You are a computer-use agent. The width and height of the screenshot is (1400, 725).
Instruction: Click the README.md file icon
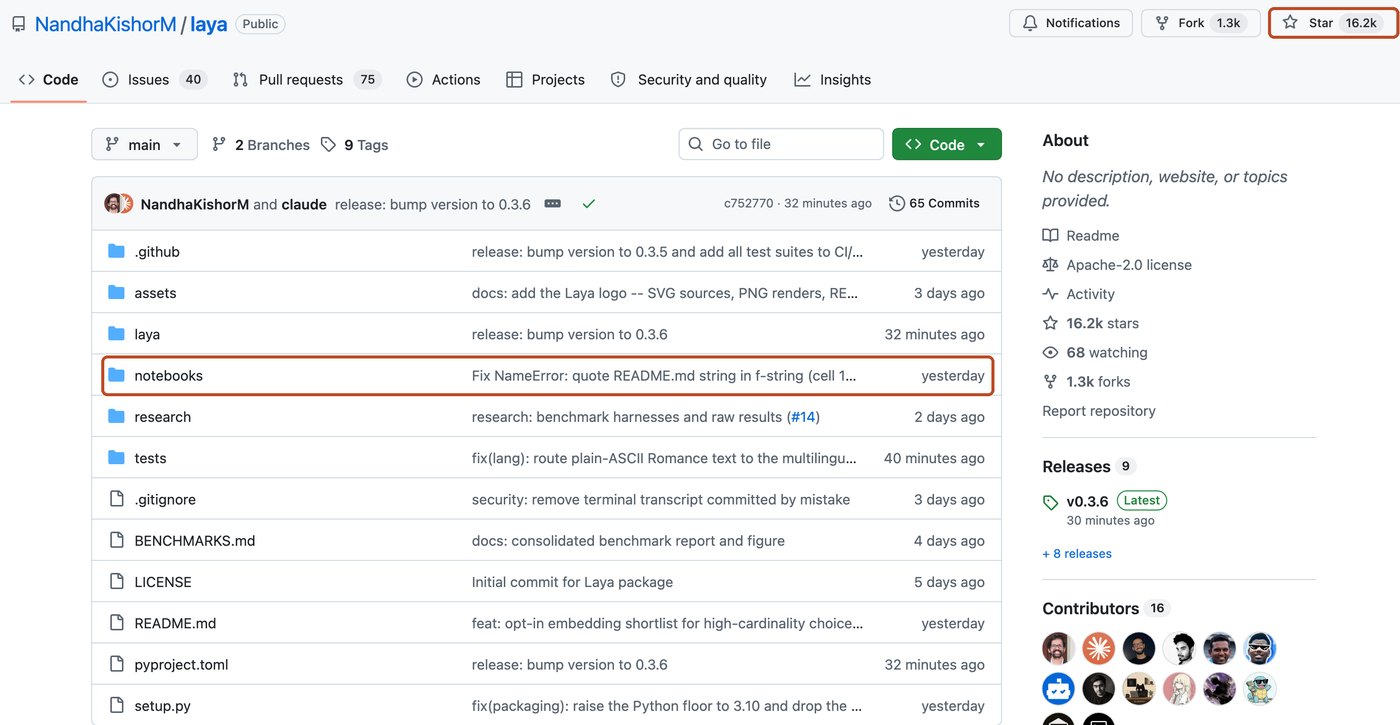pos(116,623)
